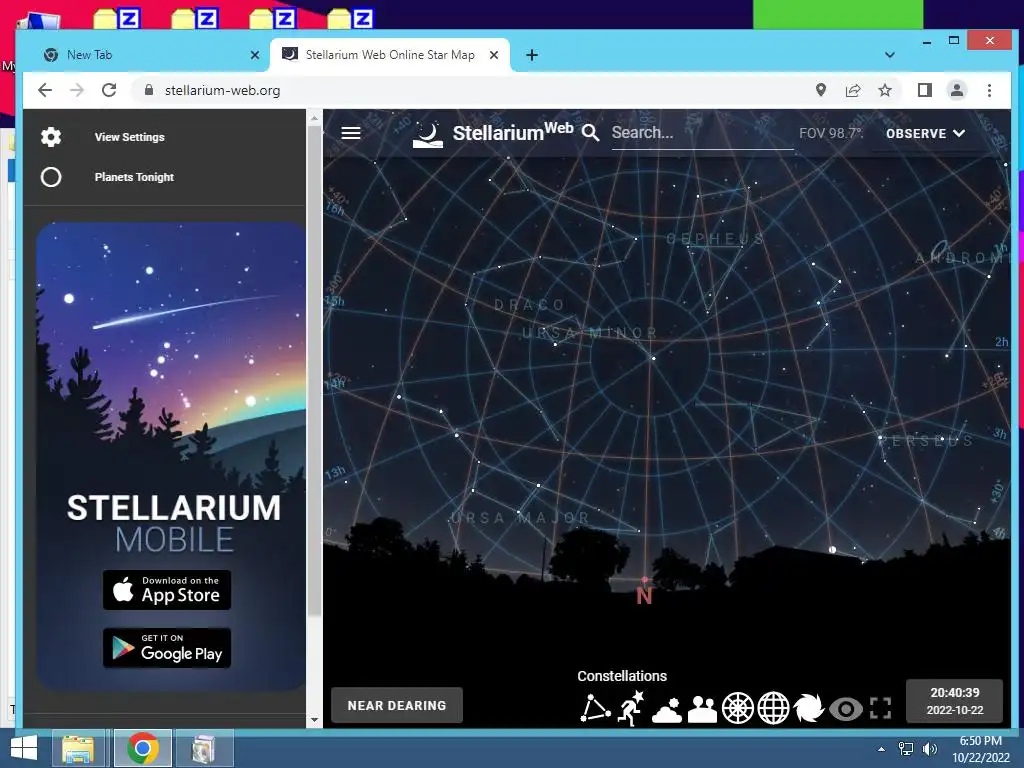Toggle atmosphere button in bottom toolbar

pos(667,709)
